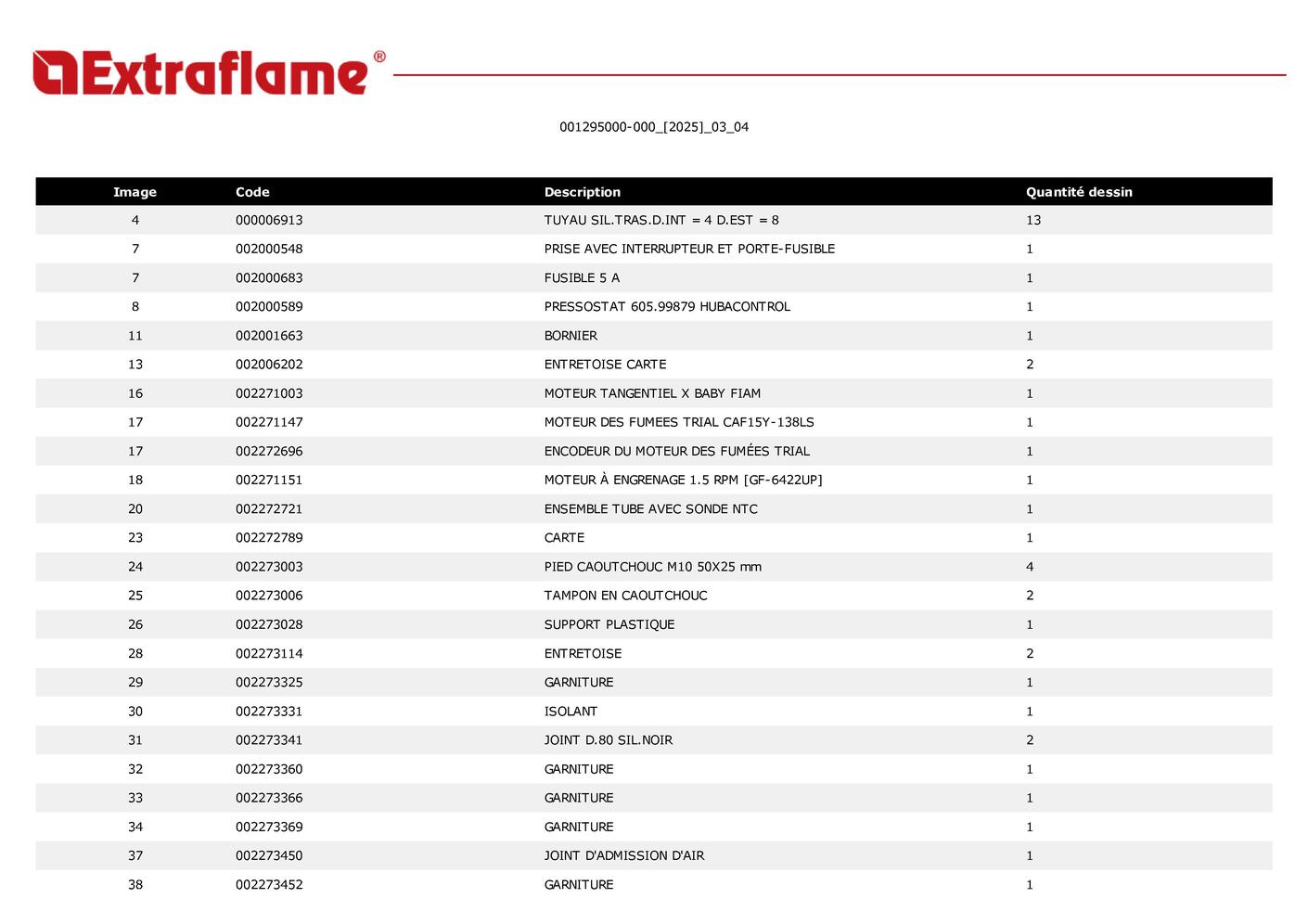1308x924 pixels.
Task: Click the PRISE AVEC INTERRUPTEUR ET PORTE-FUSIBLE description
Action: (688, 249)
